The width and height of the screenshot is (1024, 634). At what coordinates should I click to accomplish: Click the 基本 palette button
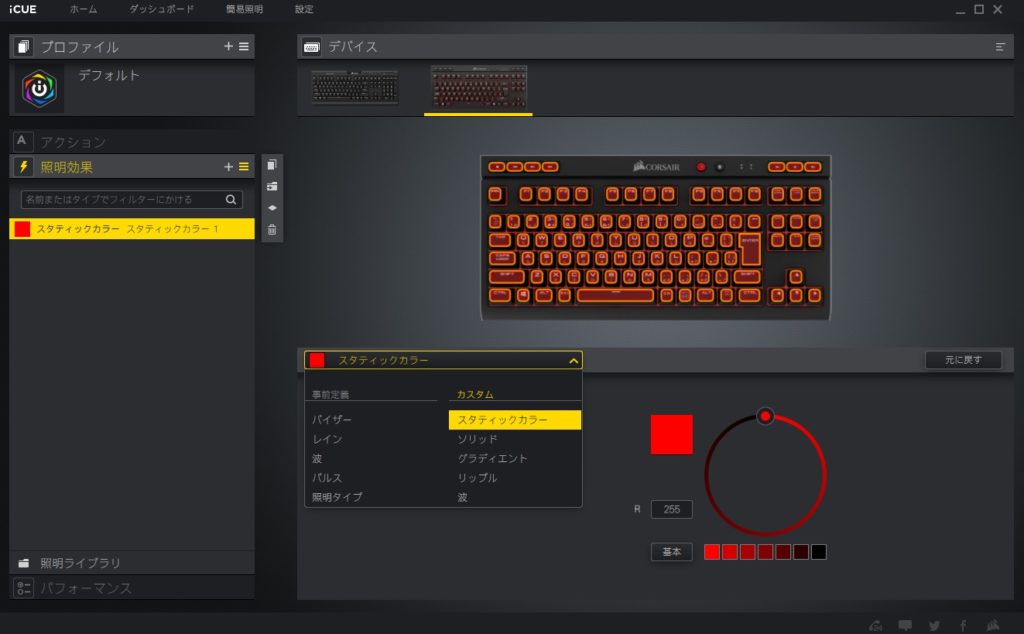(x=671, y=552)
